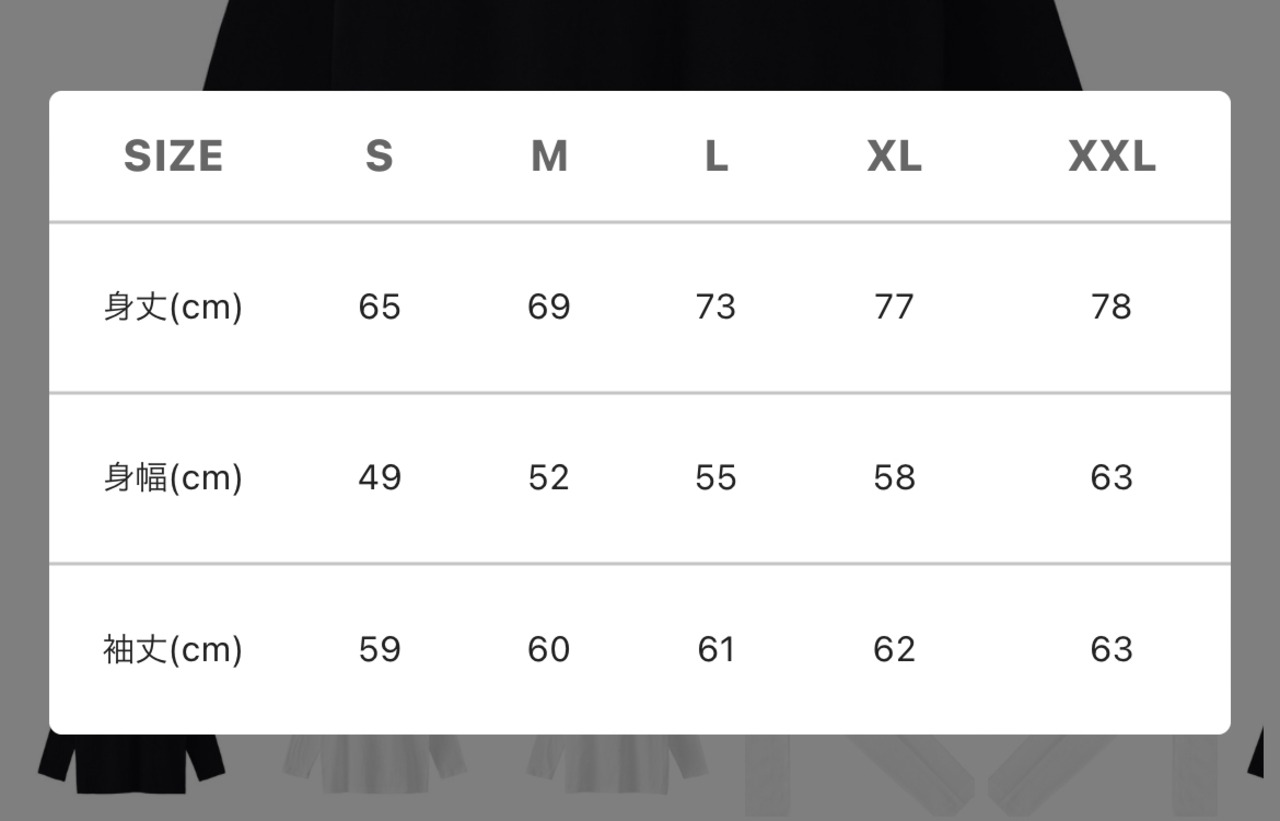Select the S size column header
The height and width of the screenshot is (821, 1280).
(x=379, y=157)
